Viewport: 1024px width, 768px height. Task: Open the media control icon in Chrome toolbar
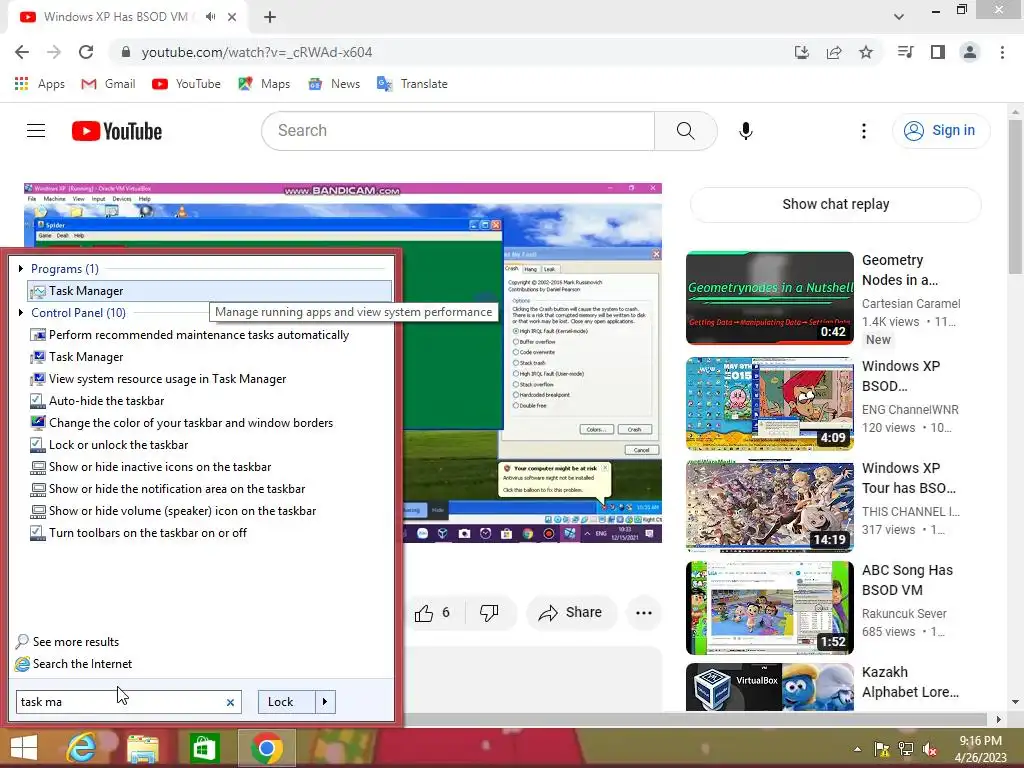905,52
